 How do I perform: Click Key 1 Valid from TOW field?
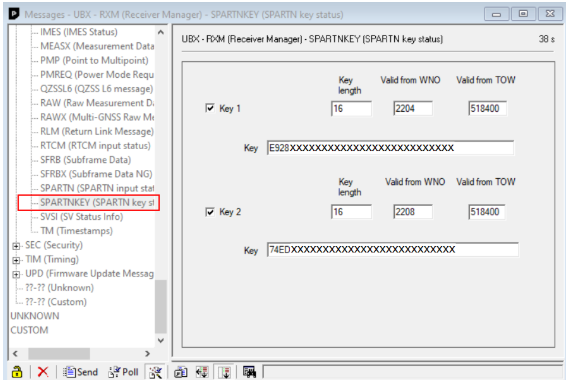click(487, 108)
